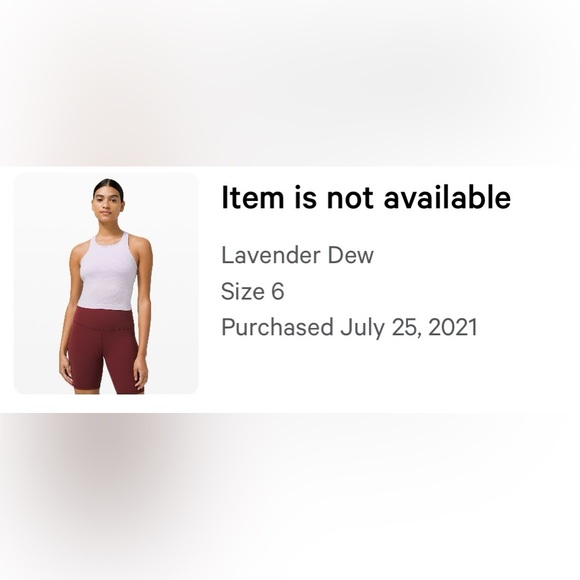Screen dimensions: 580x580
Task: Click the word 'Dew' in color name
Action: click(x=351, y=256)
